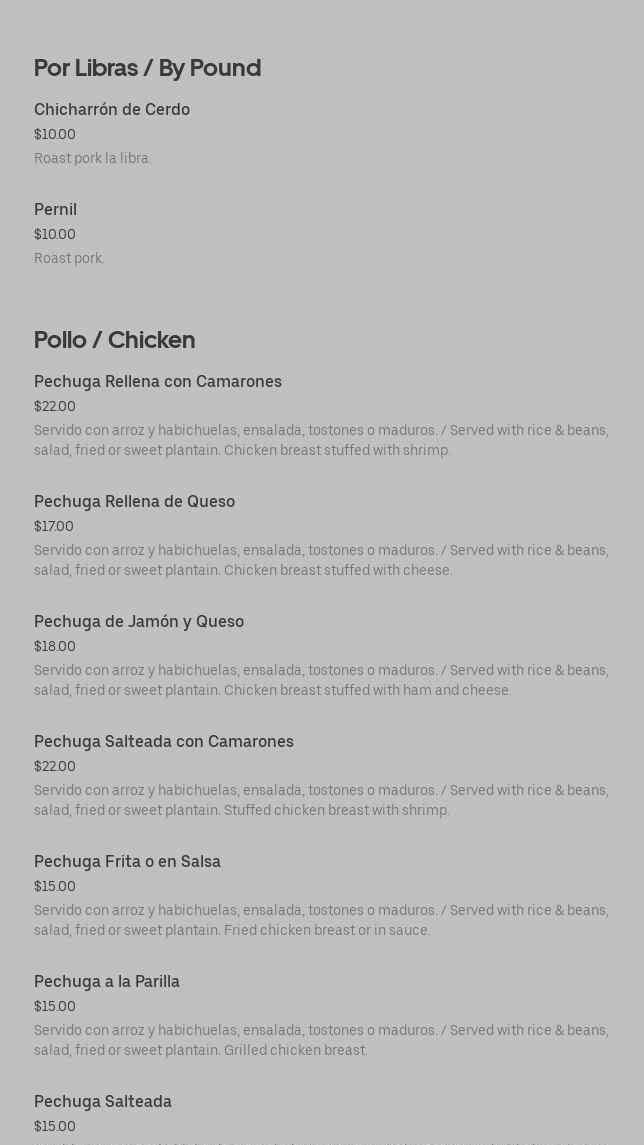Click the Pollo / Chicken section heading
The width and height of the screenshot is (644, 1145).
coord(115,340)
